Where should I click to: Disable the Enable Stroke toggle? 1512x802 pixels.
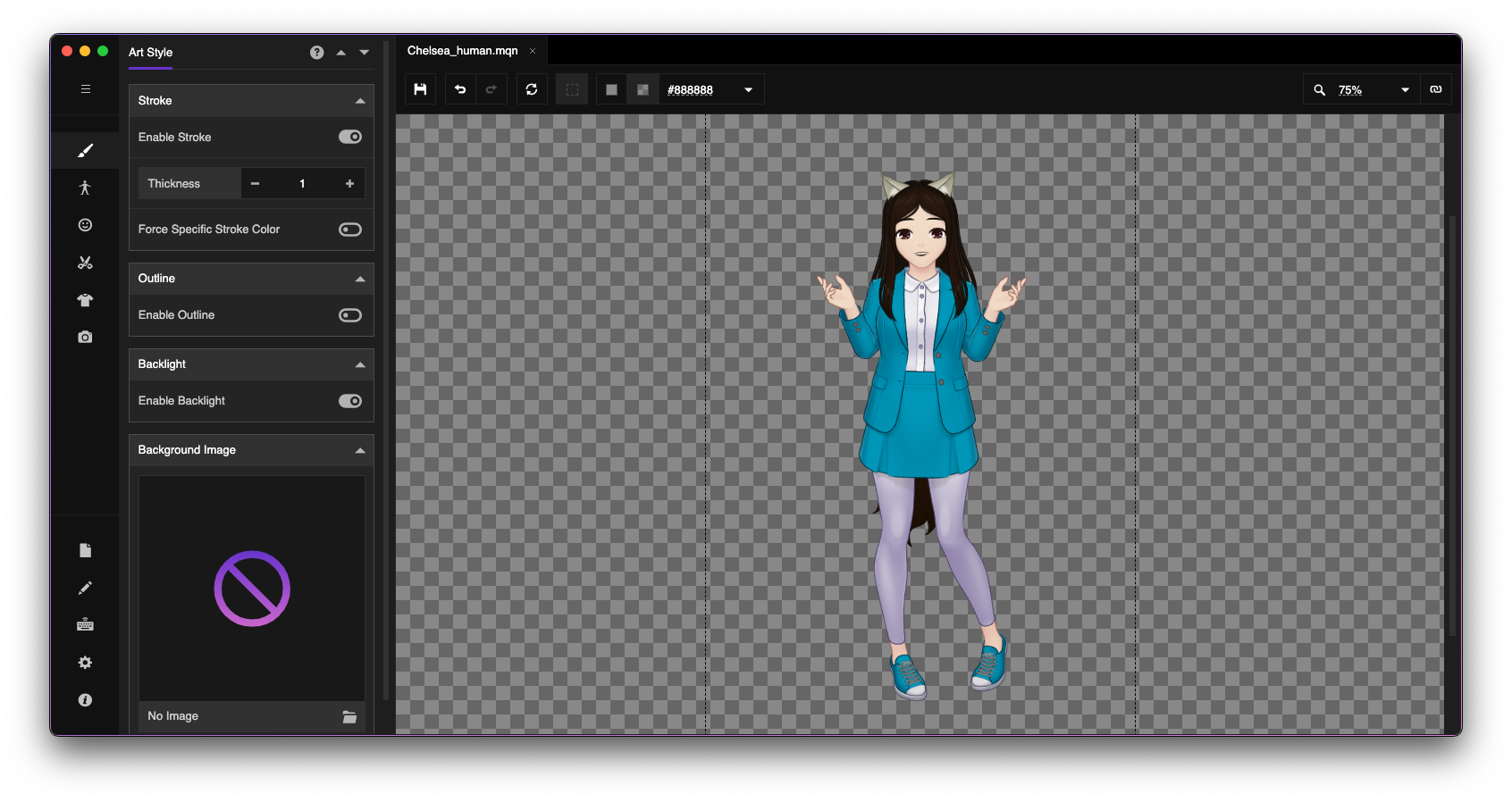click(349, 137)
